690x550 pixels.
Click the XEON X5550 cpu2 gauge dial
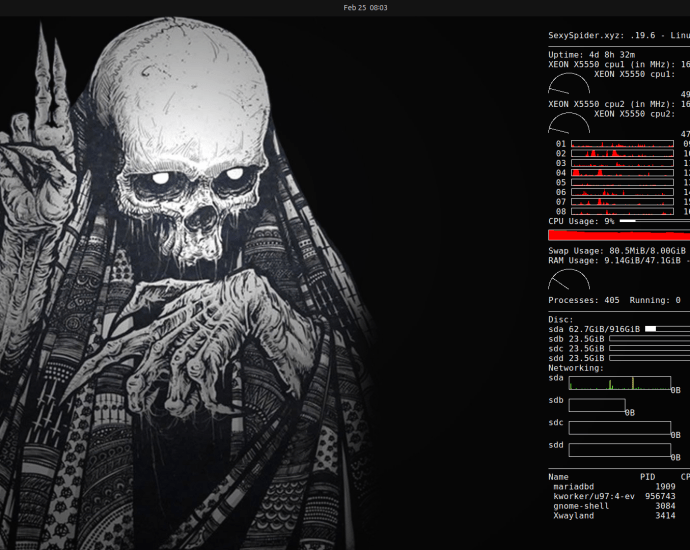pyautogui.click(x=569, y=124)
